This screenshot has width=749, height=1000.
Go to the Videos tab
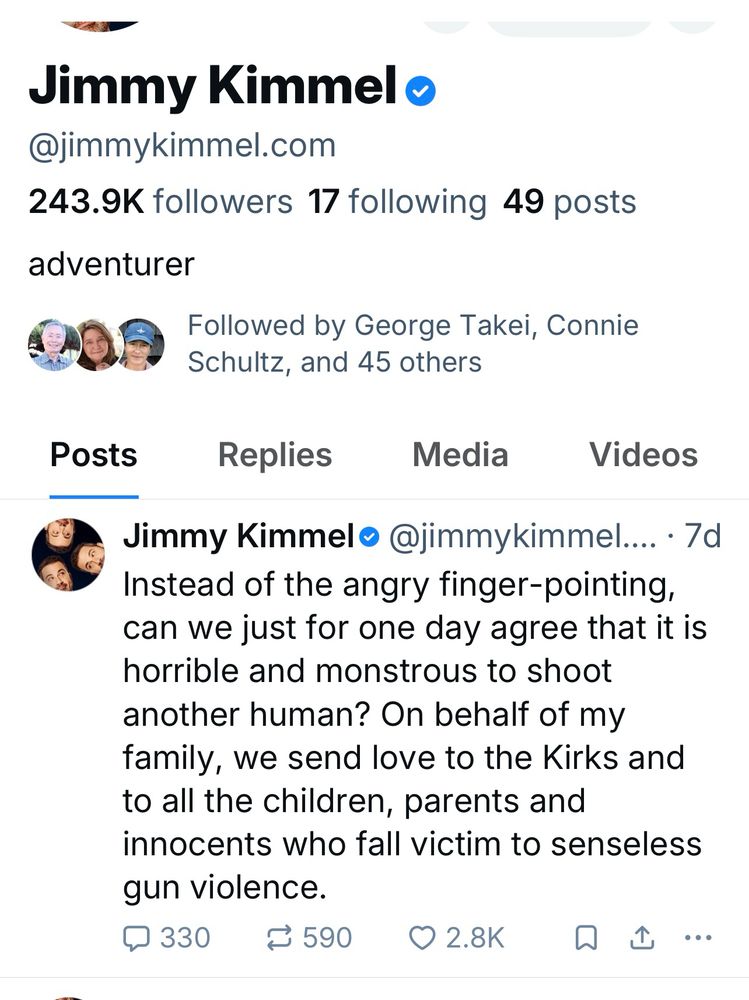point(643,455)
